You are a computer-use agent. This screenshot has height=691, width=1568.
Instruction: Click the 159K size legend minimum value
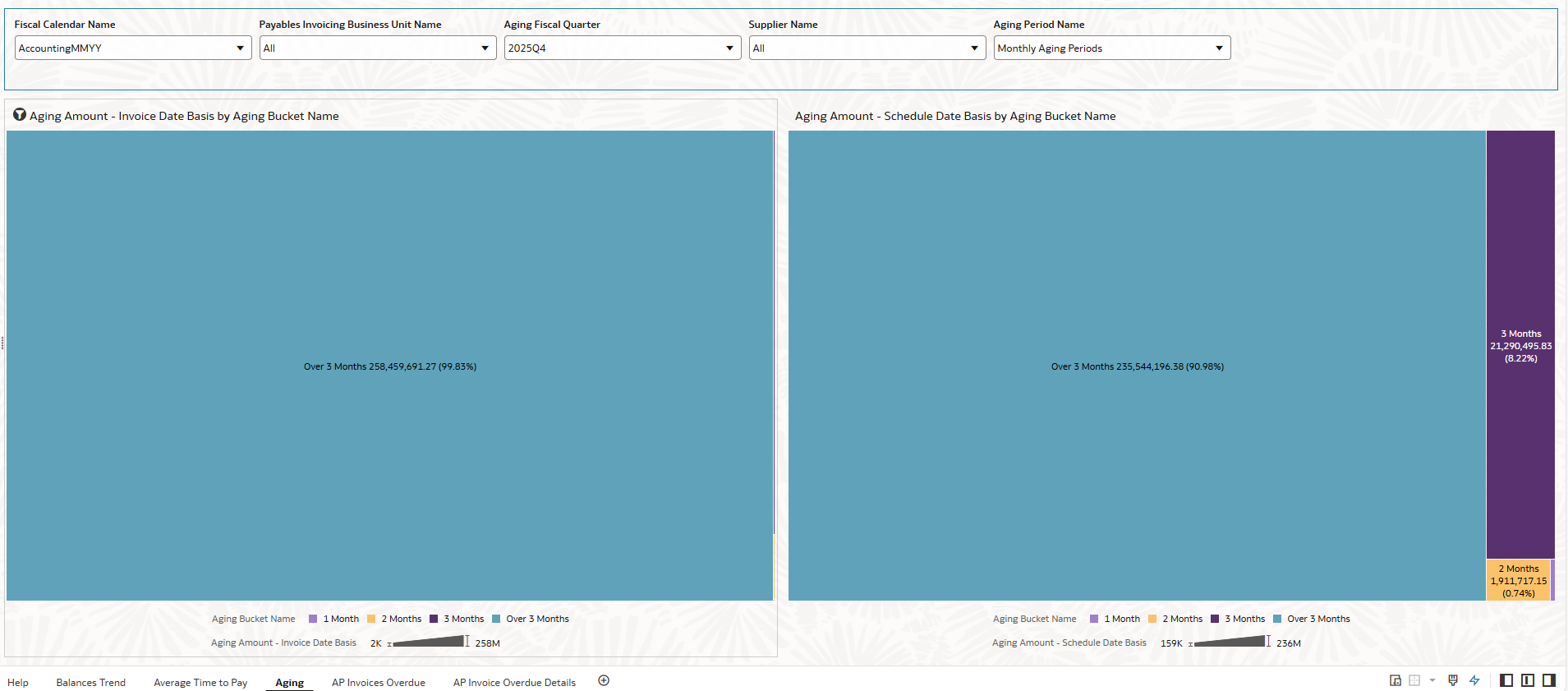(x=1171, y=643)
